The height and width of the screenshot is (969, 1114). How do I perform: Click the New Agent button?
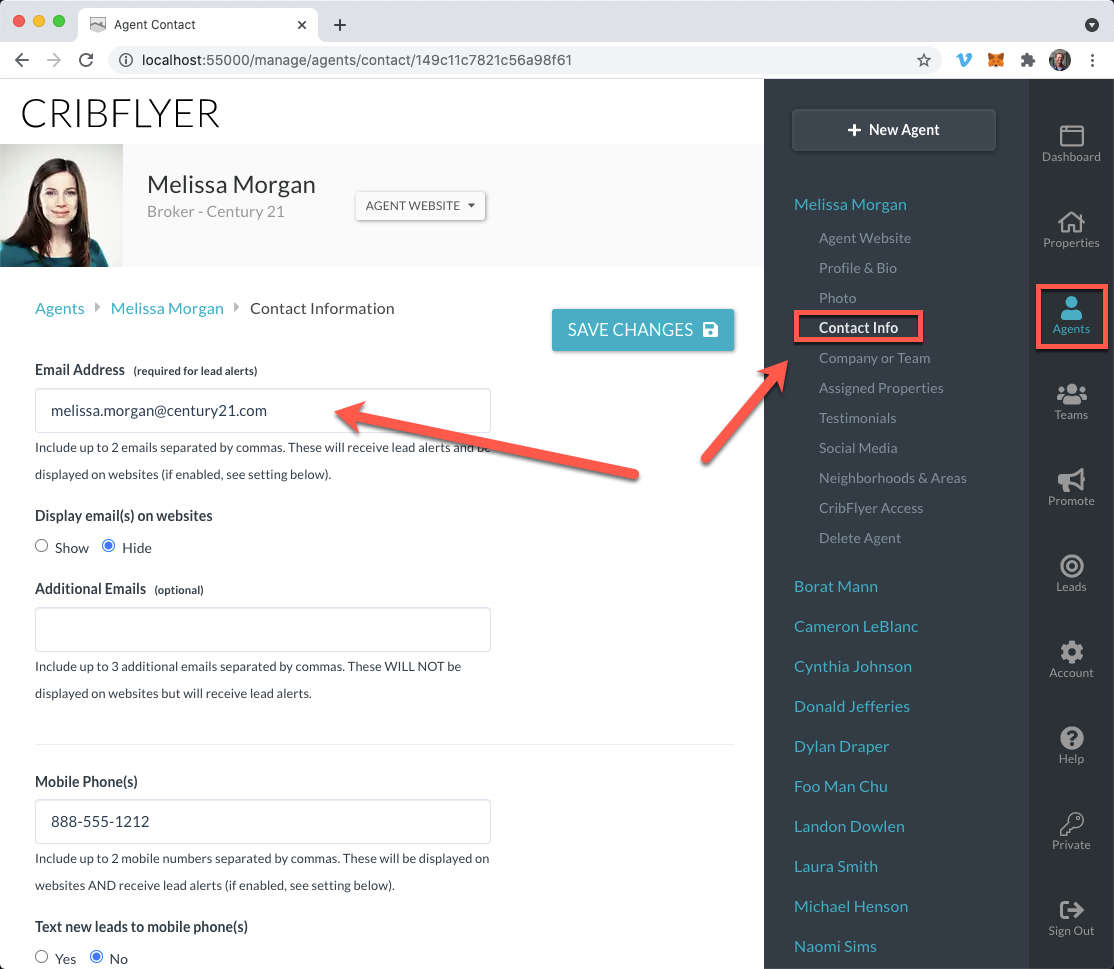tap(893, 130)
